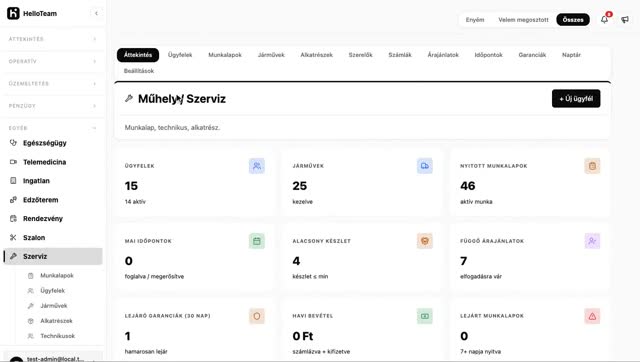Screen dimensions: 640x362
Task: Select the Enyém filter
Action: pyautogui.click(x=475, y=20)
